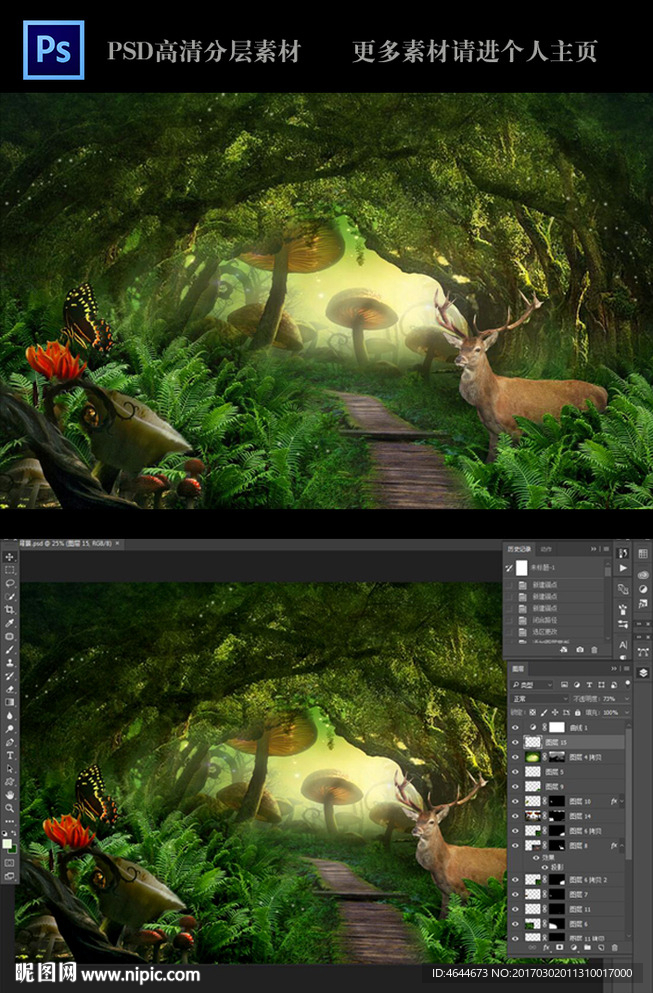Select the Healing Brush tool
653x993 pixels.
point(10,636)
